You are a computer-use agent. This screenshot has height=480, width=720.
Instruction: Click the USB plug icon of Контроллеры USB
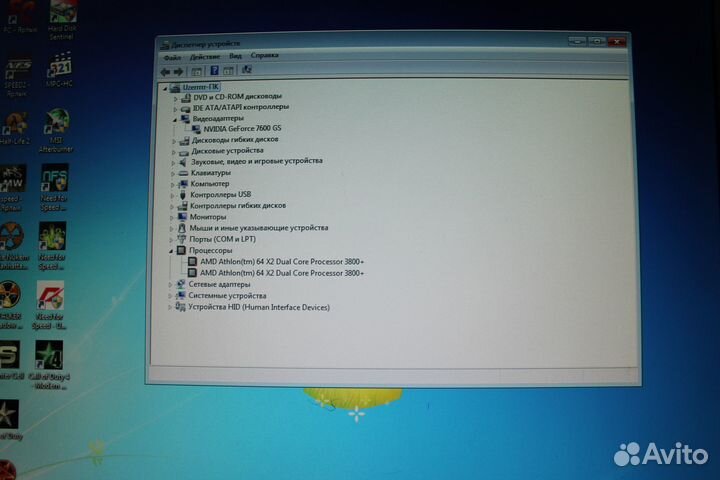pyautogui.click(x=183, y=195)
